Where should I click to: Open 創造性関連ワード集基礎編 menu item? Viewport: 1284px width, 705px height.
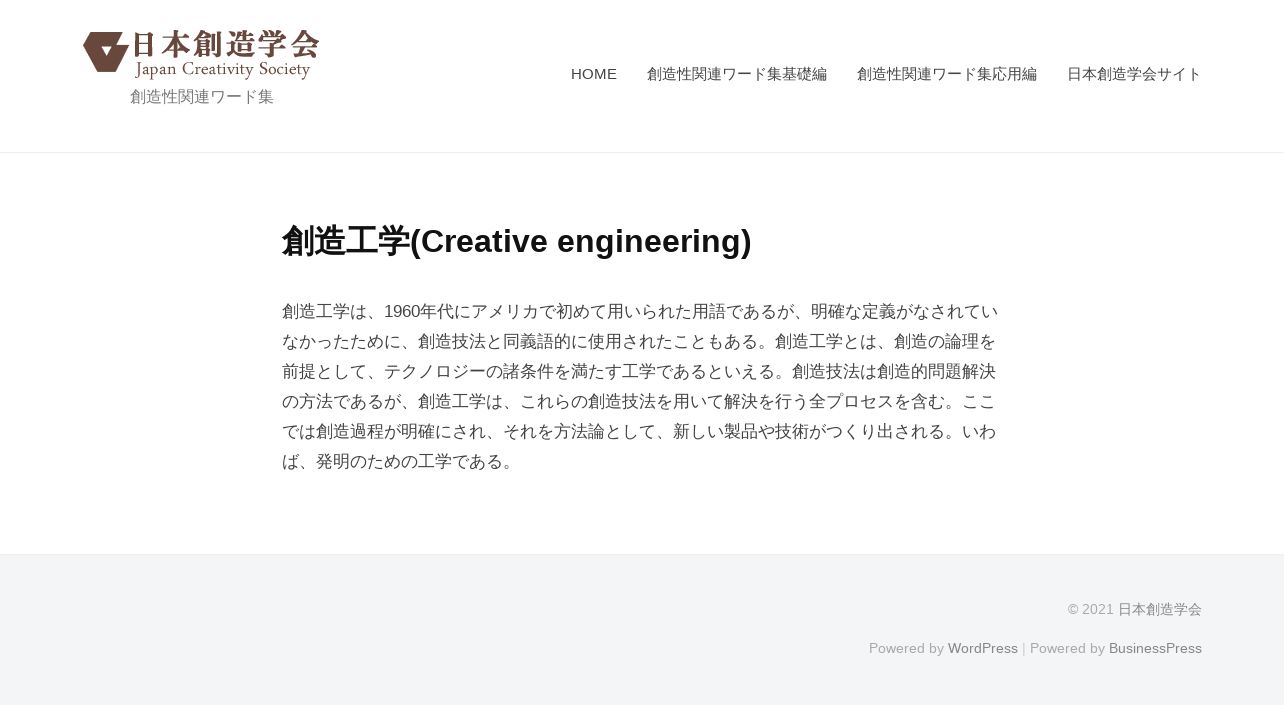(737, 74)
